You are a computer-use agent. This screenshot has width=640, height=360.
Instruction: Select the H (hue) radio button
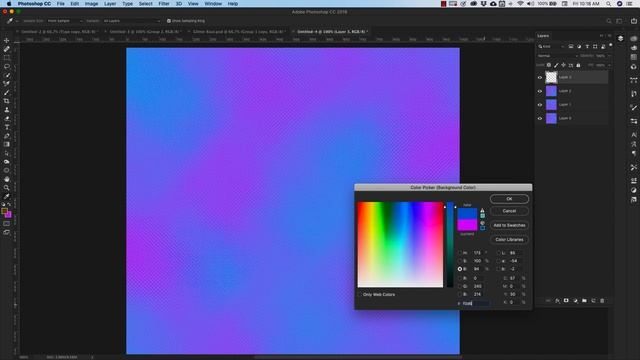click(460, 253)
